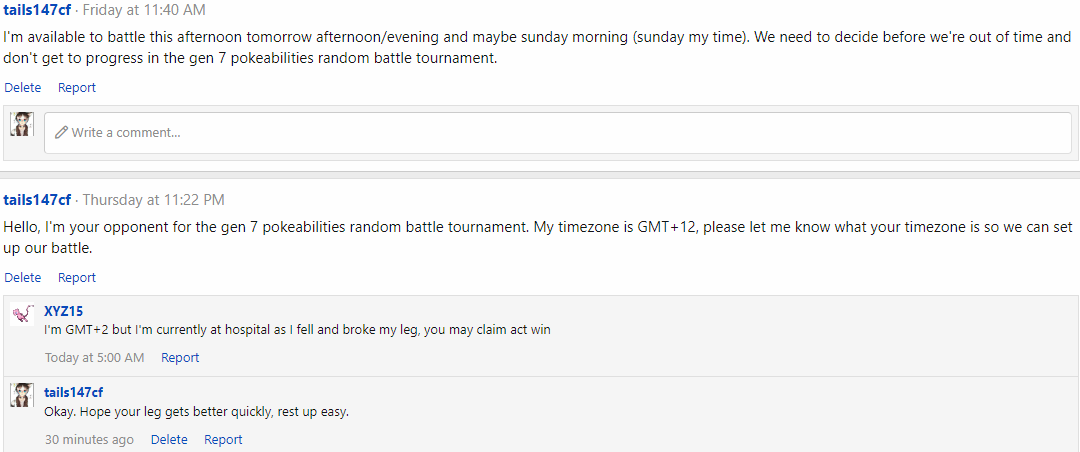Click the 30 minutes ago timestamp
This screenshot has width=1080, height=452.
(90, 440)
